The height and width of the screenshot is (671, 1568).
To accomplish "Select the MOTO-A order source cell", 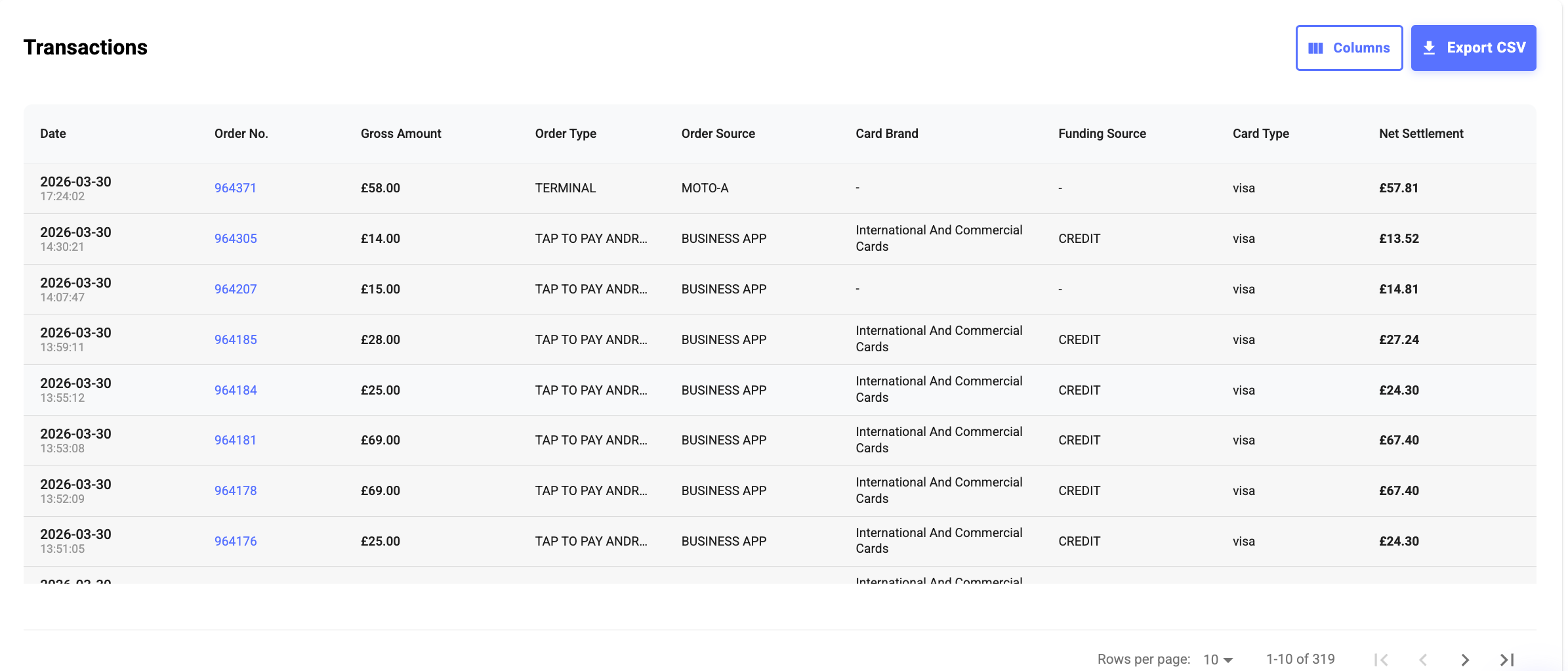I will coord(705,188).
